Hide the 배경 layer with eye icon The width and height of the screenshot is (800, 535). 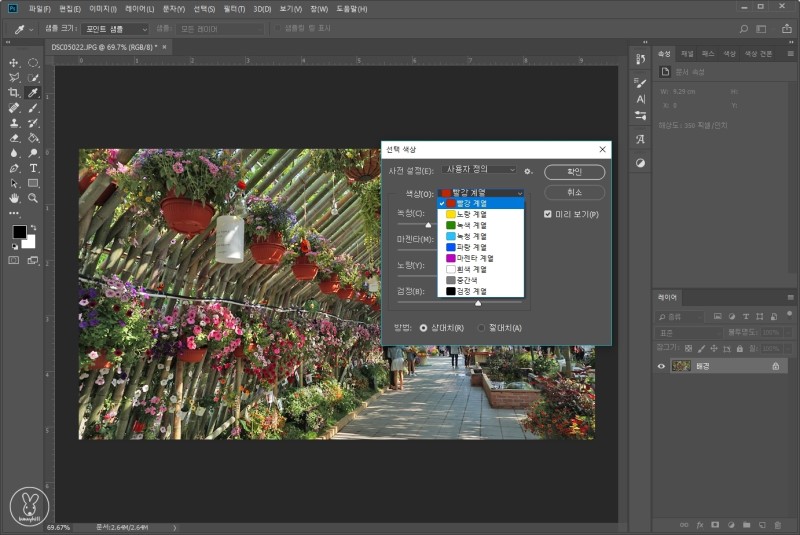(x=661, y=366)
